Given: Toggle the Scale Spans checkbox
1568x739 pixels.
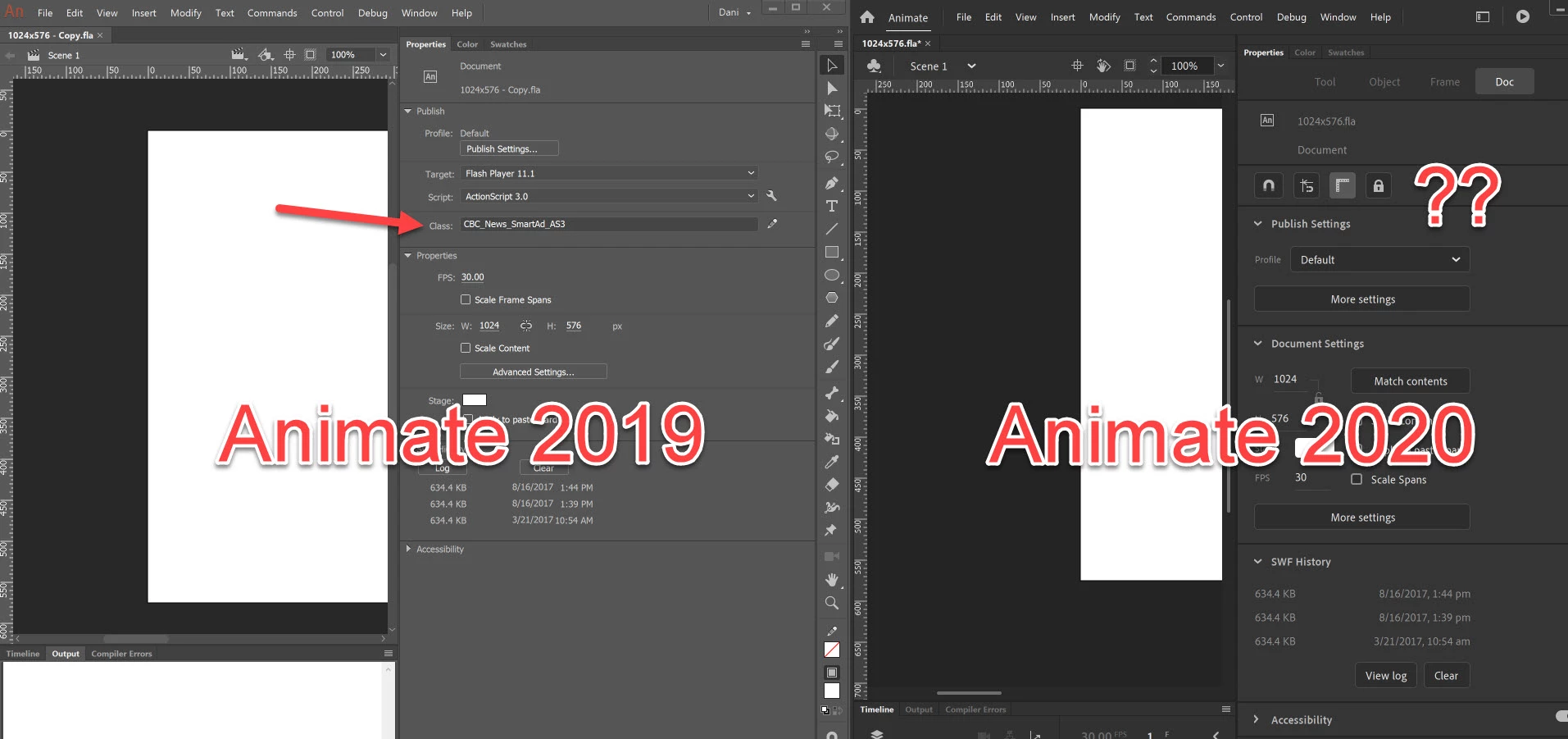Looking at the screenshot, I should click(1357, 479).
